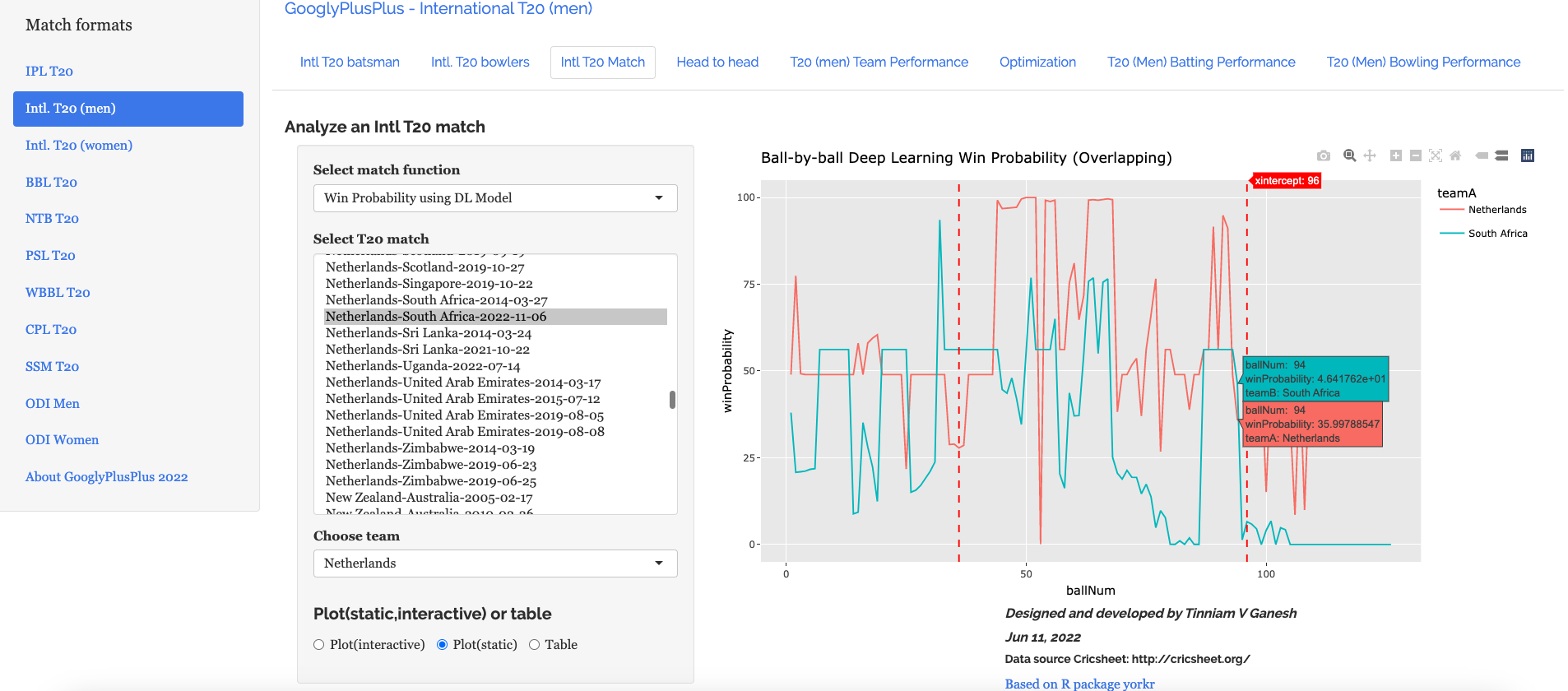Choose the Table radio option
Viewport: 1568px width, 691px height.
(535, 645)
